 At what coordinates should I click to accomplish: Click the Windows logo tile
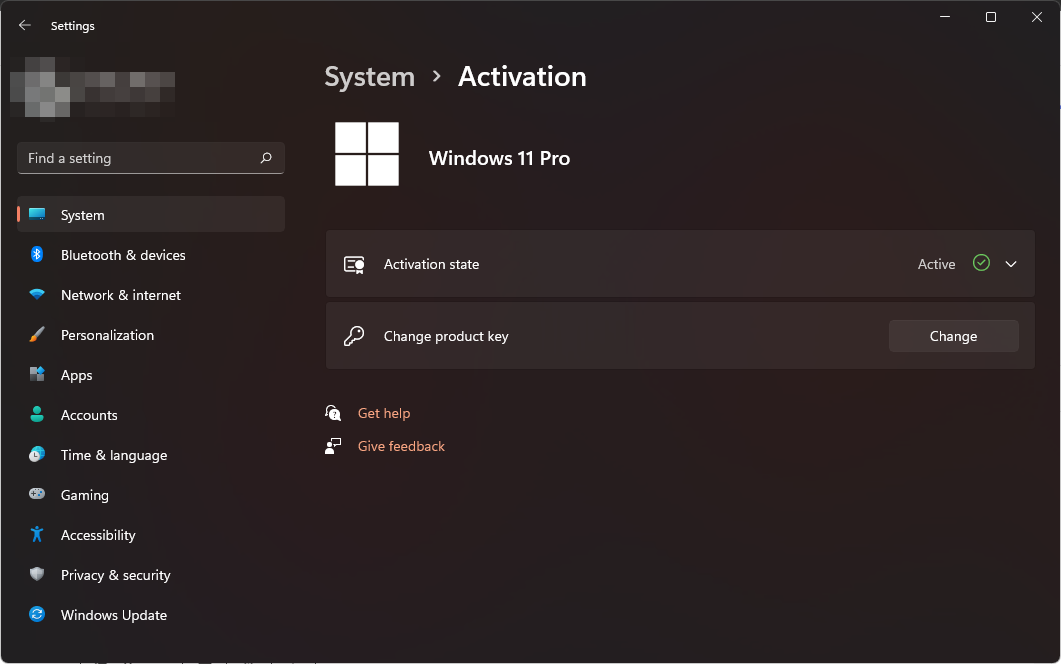click(x=367, y=154)
